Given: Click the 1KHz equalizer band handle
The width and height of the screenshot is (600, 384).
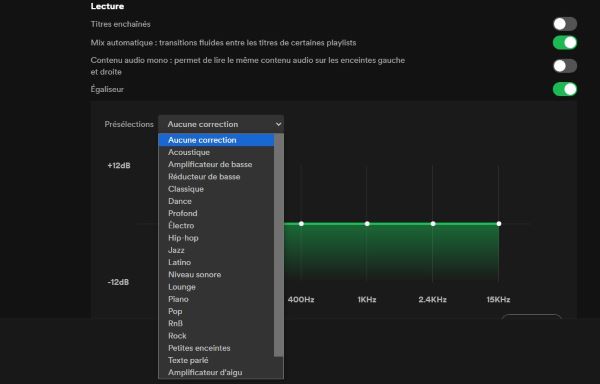Looking at the screenshot, I should pos(367,224).
